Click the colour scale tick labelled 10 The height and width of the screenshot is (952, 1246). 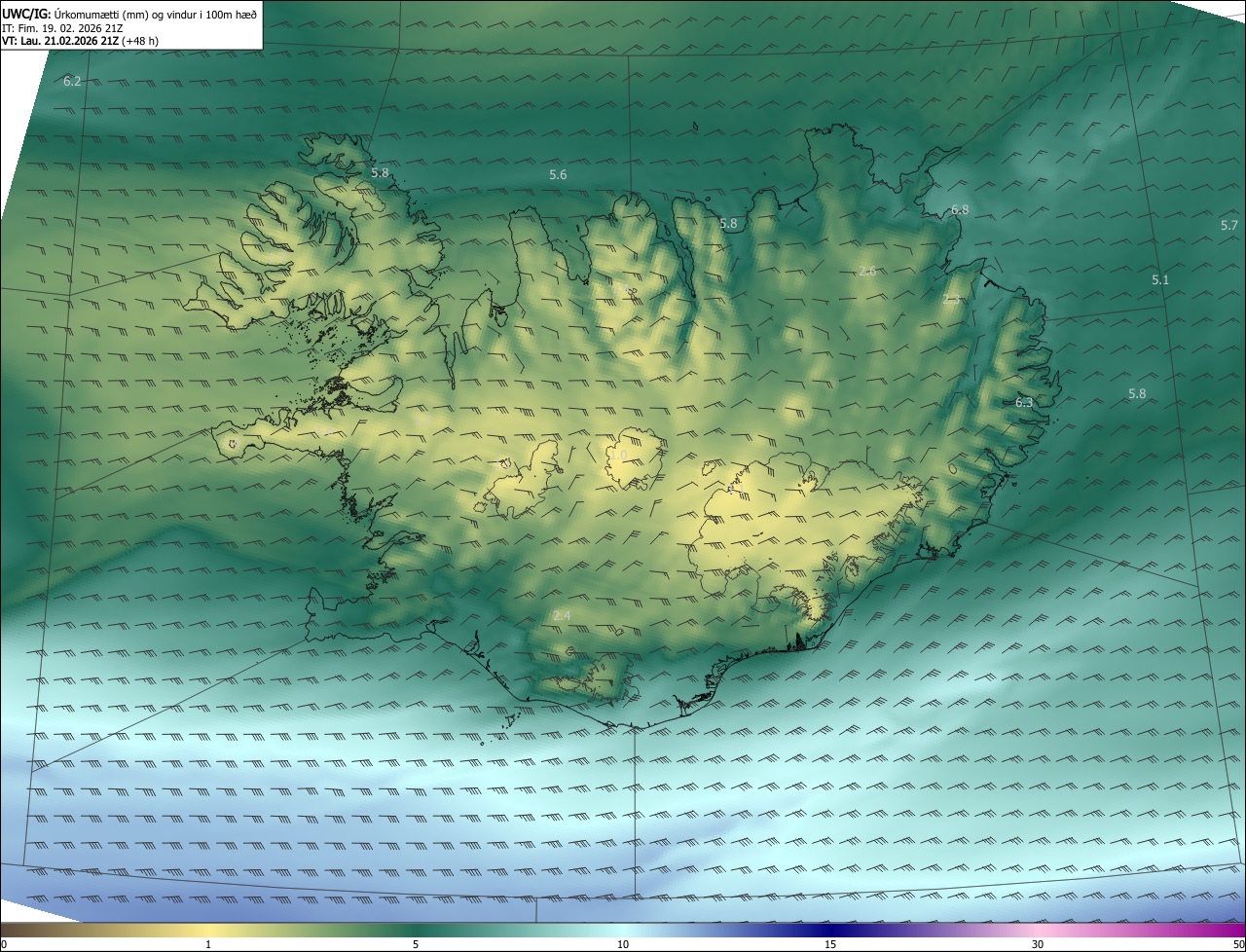click(623, 944)
